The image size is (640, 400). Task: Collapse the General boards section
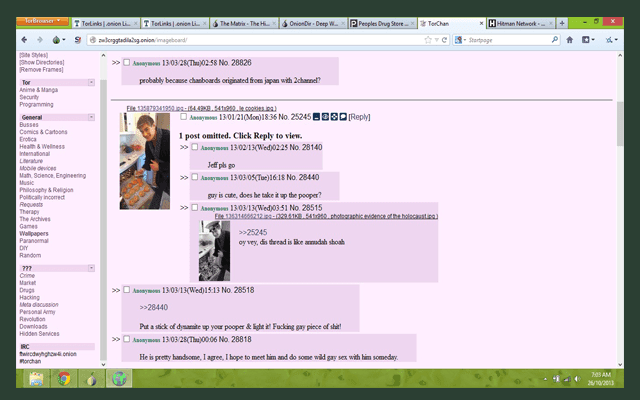(x=91, y=117)
